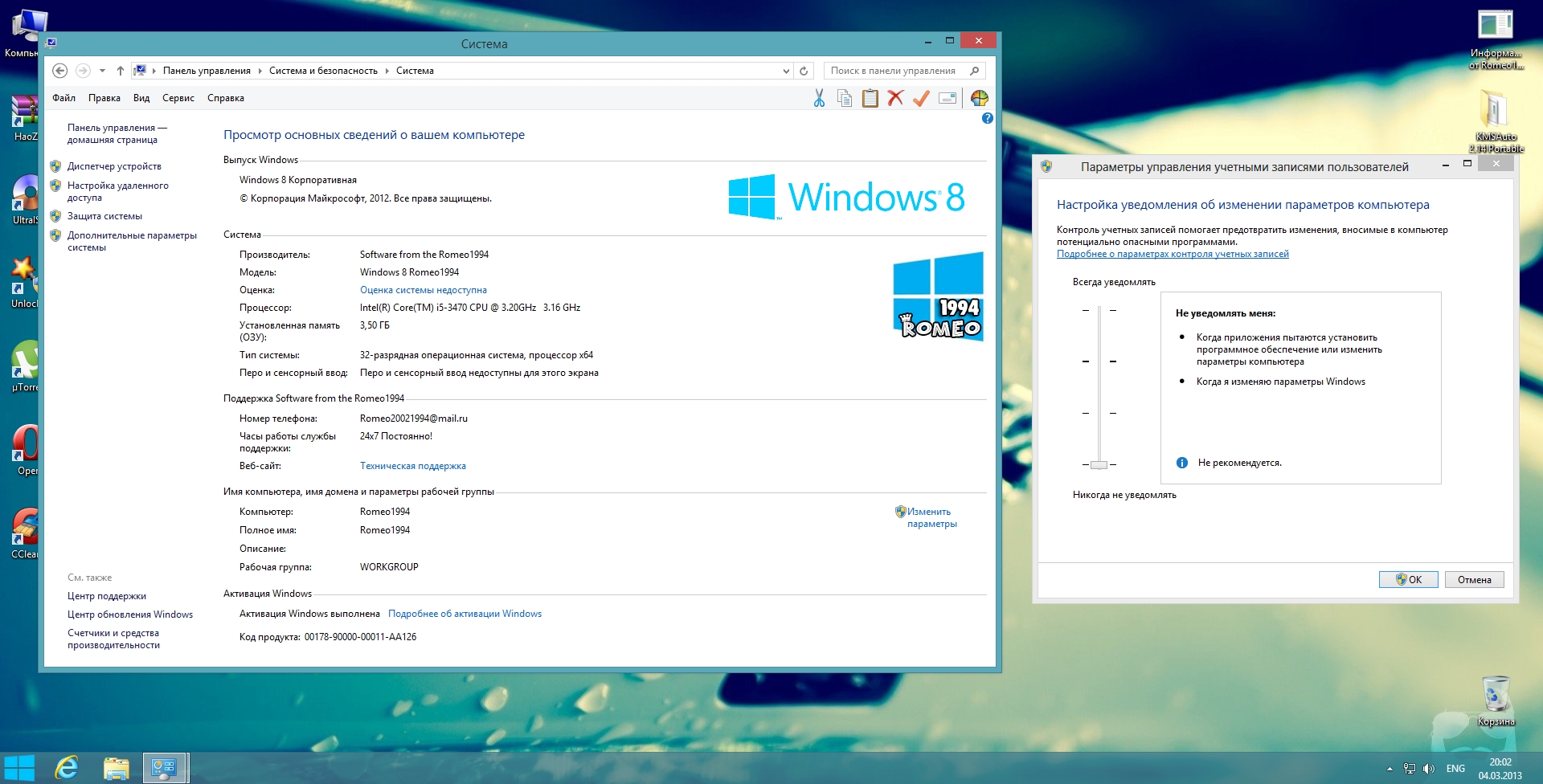The image size is (1543, 784).
Task: Click Оценка системы недоступна link
Action: pyautogui.click(x=423, y=290)
